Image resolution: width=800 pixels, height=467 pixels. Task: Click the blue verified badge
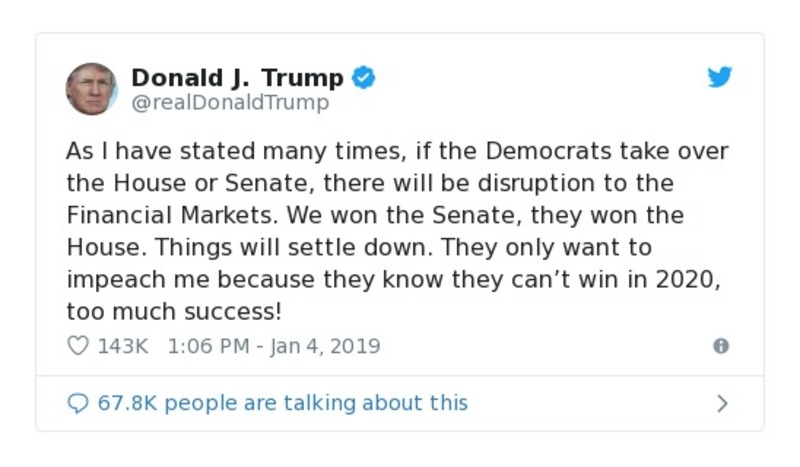tap(364, 77)
